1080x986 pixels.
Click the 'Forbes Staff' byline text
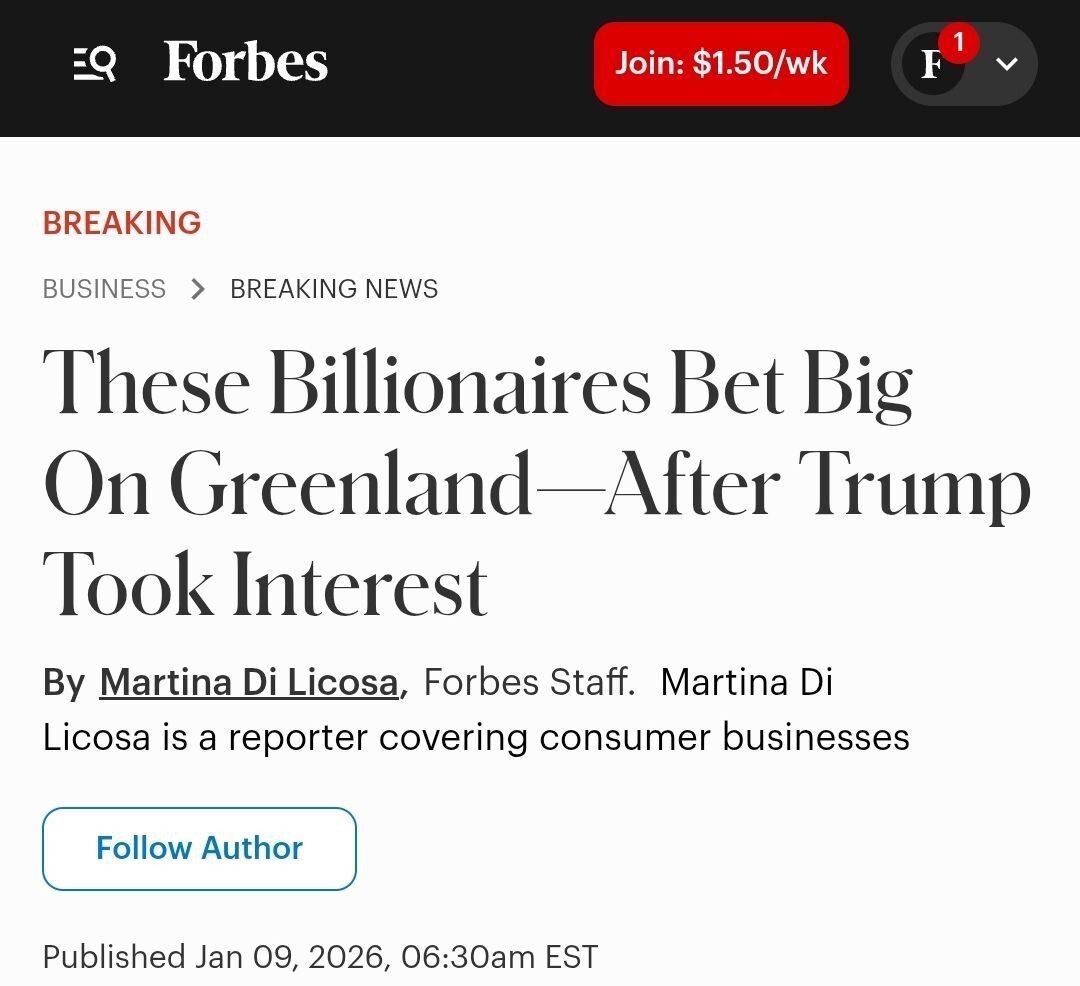(x=529, y=682)
